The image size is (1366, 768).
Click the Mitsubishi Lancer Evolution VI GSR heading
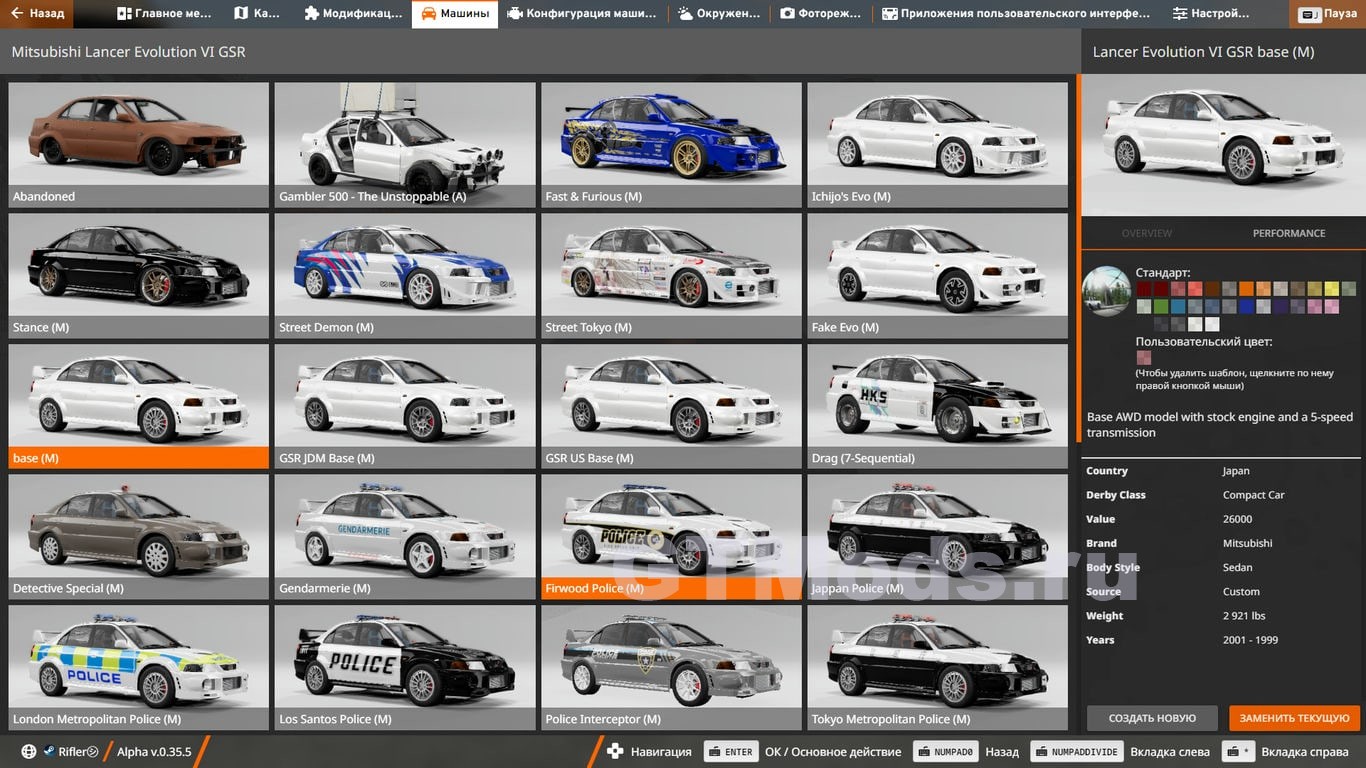(128, 52)
